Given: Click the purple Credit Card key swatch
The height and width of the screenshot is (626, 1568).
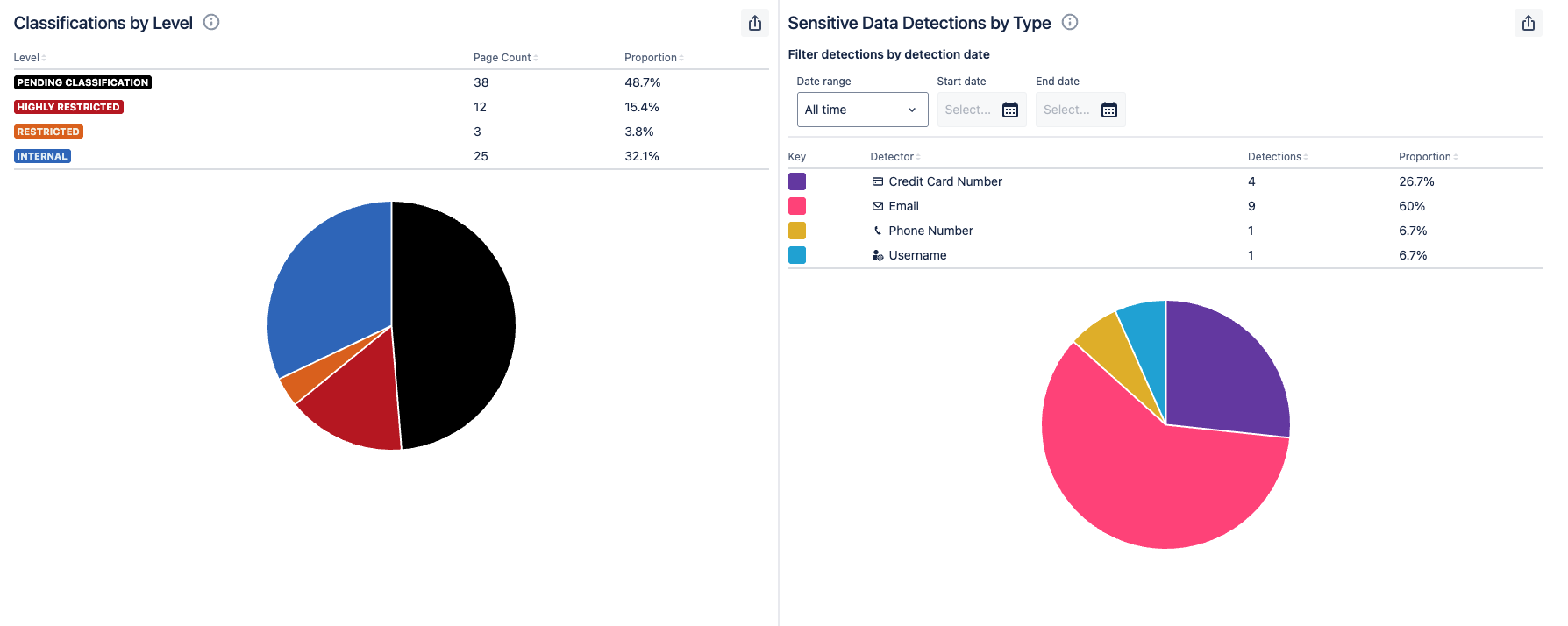Looking at the screenshot, I should tap(796, 181).
